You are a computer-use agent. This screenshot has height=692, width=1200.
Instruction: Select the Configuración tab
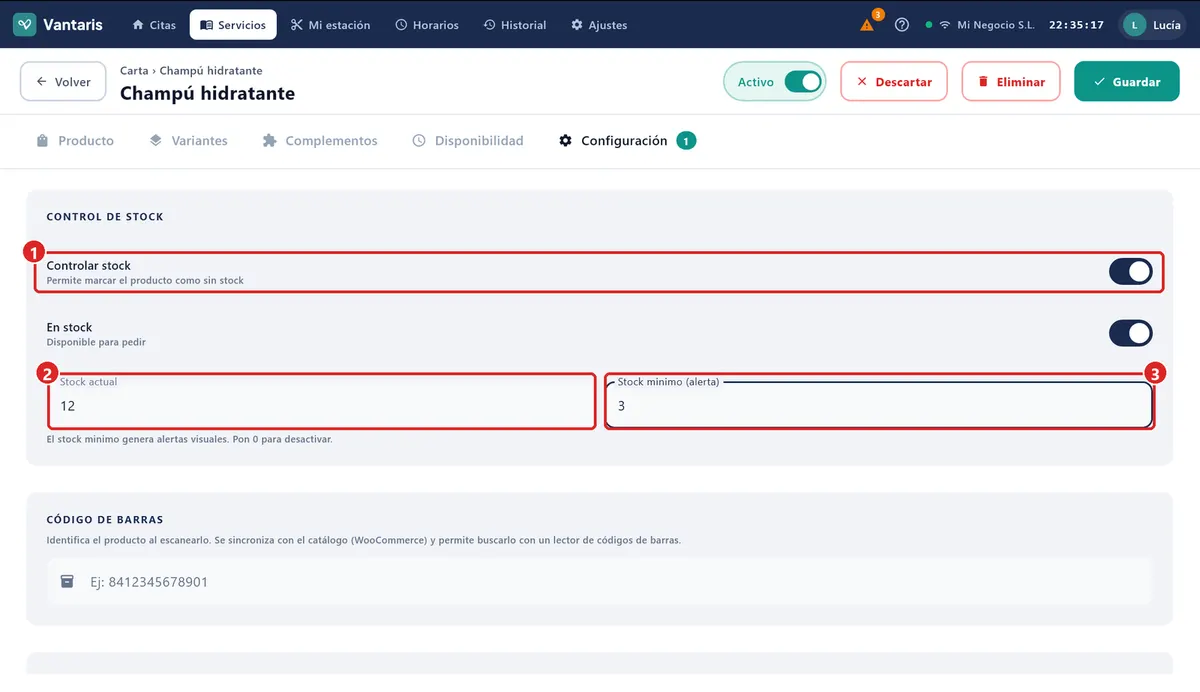(627, 141)
